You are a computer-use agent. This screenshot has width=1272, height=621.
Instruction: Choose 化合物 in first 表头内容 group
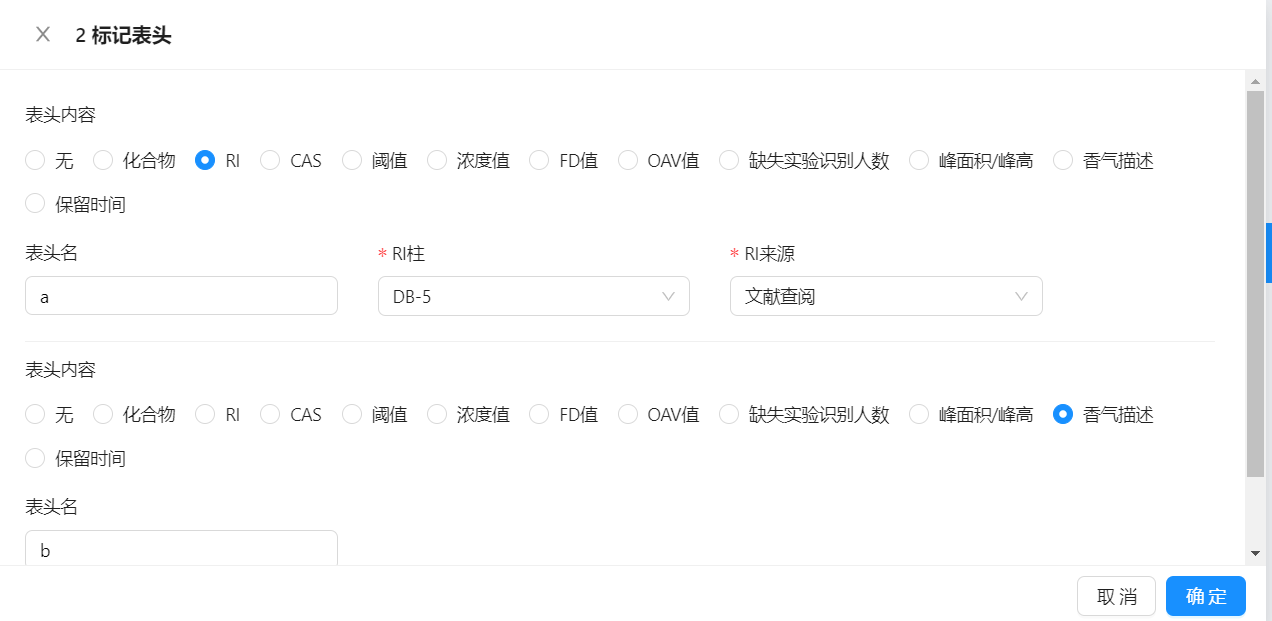point(102,160)
